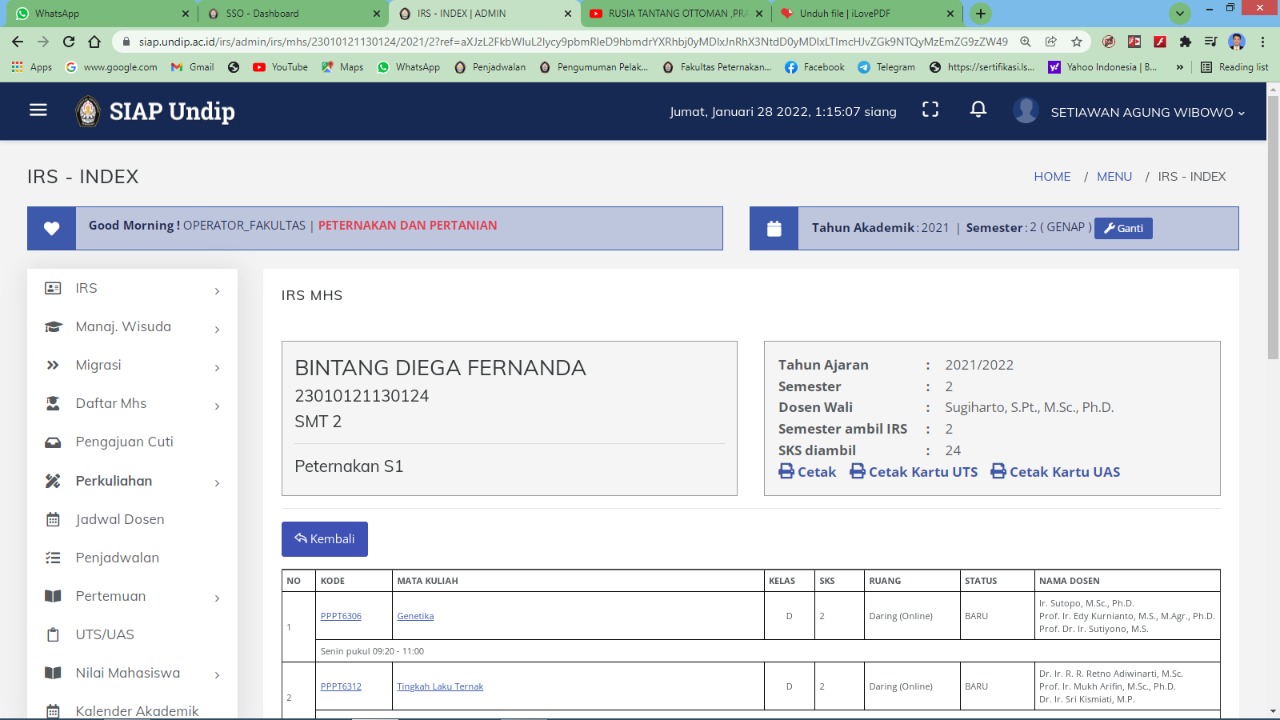The image size is (1280, 720).
Task: Open the Genetika course link
Action: tap(415, 616)
